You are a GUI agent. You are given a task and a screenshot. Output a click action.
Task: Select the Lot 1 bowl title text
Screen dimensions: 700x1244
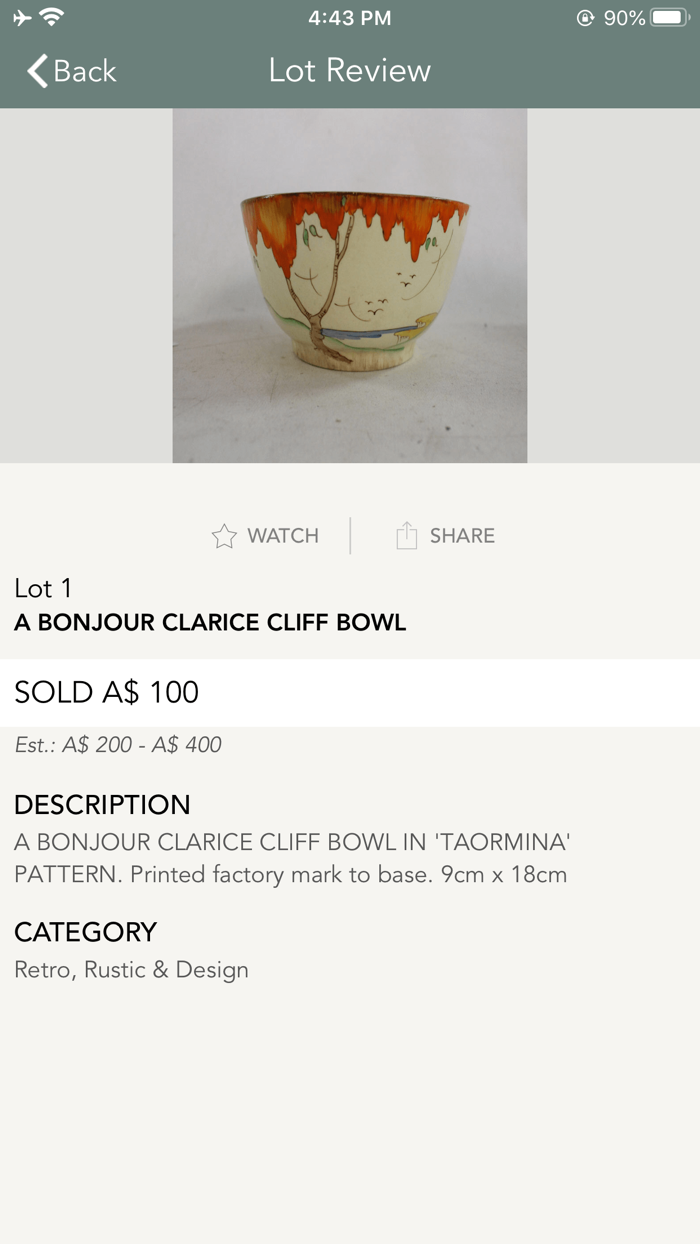pos(209,622)
